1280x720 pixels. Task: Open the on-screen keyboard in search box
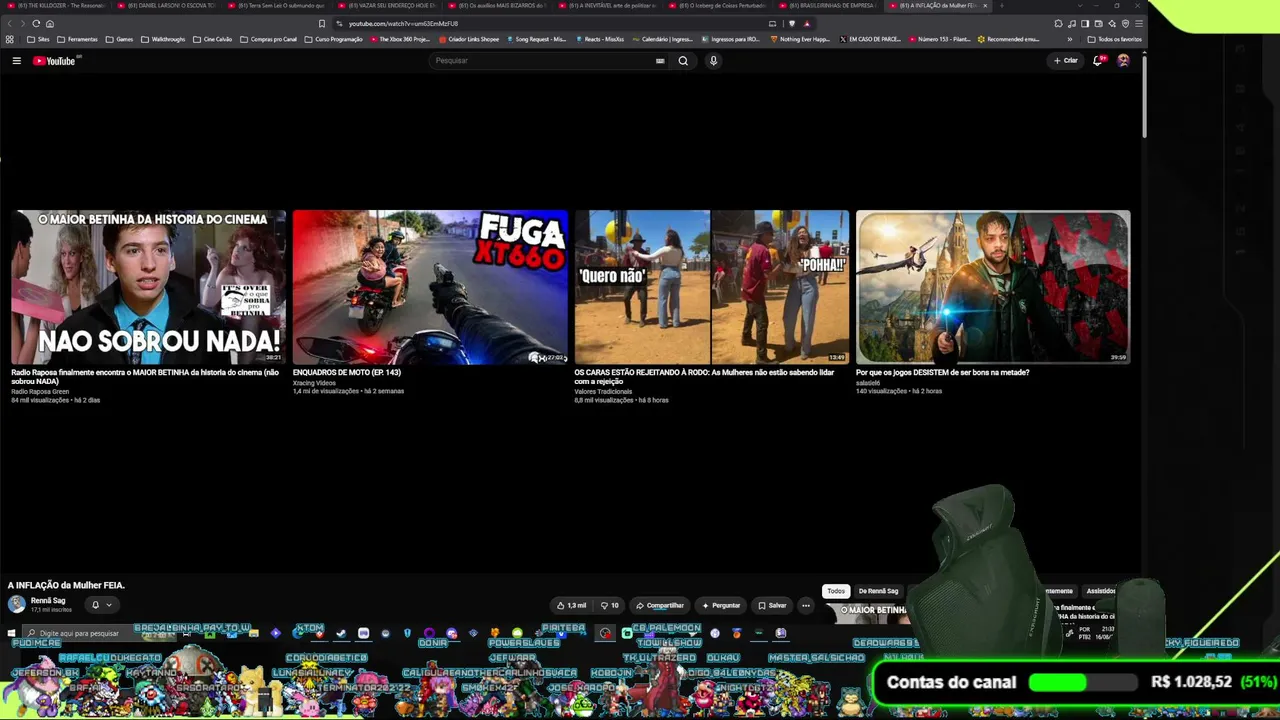tap(660, 61)
